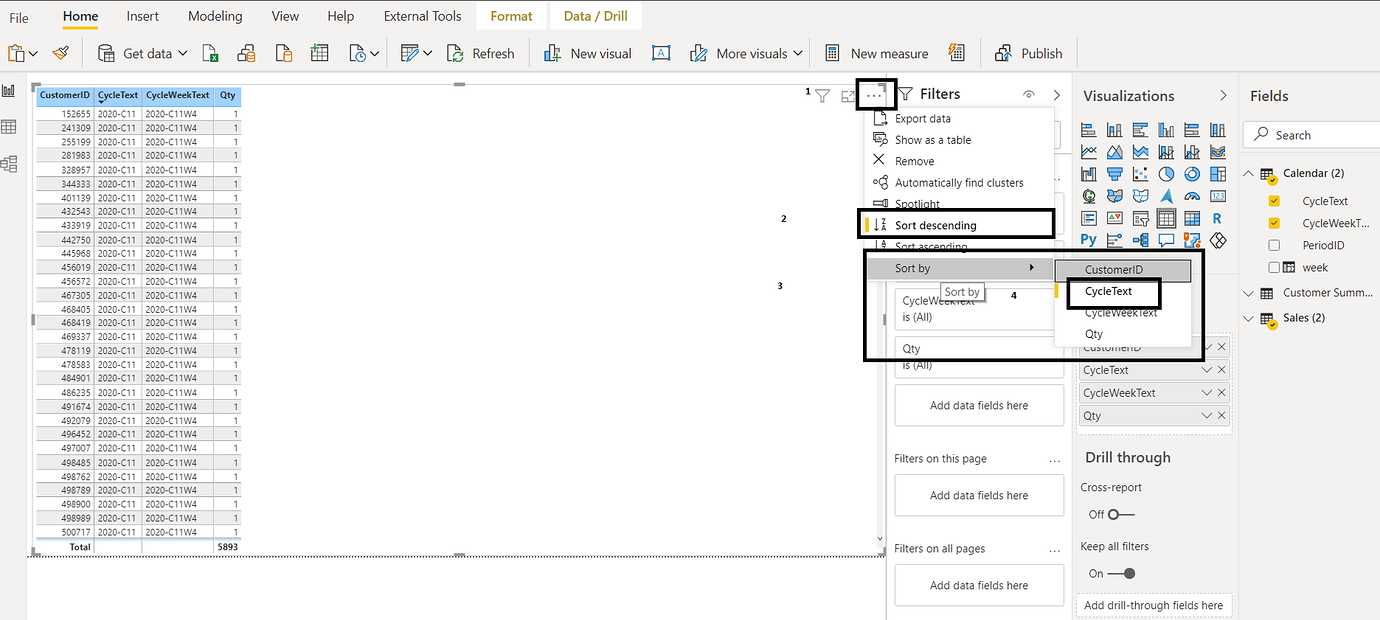1380x620 pixels.
Task: Open the Q&A visualization icon
Action: point(1166,240)
